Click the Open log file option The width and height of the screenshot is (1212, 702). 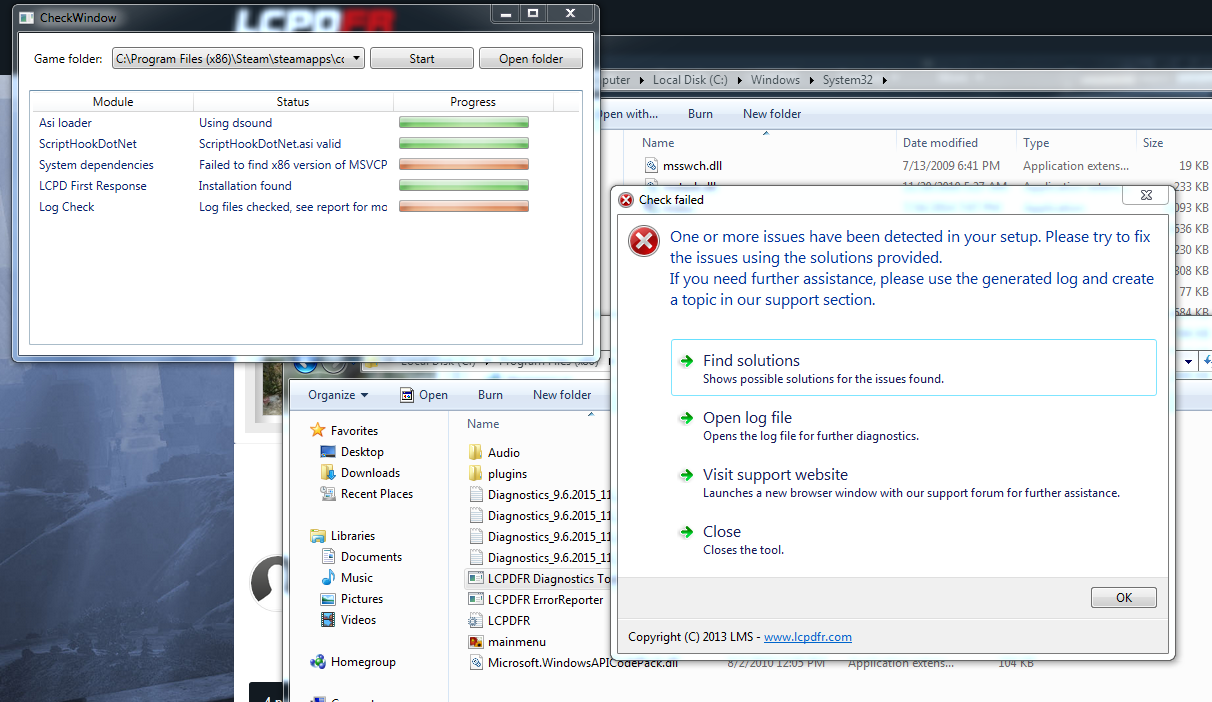tap(914, 425)
